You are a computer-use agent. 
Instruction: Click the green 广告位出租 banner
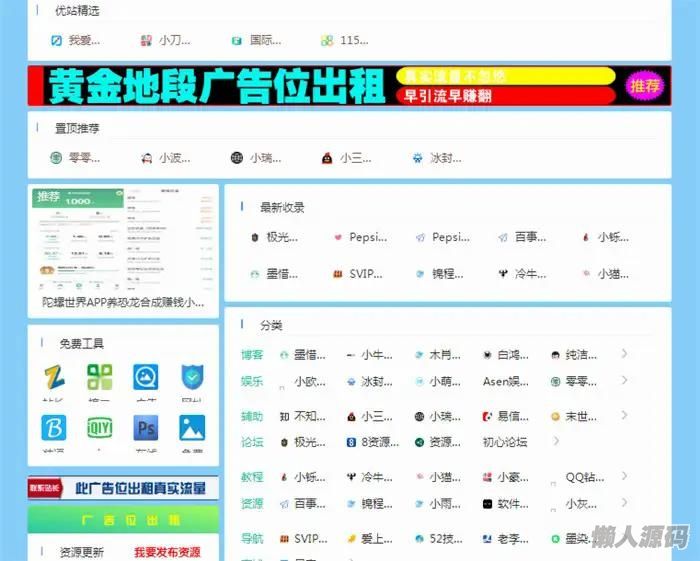pyautogui.click(x=123, y=520)
